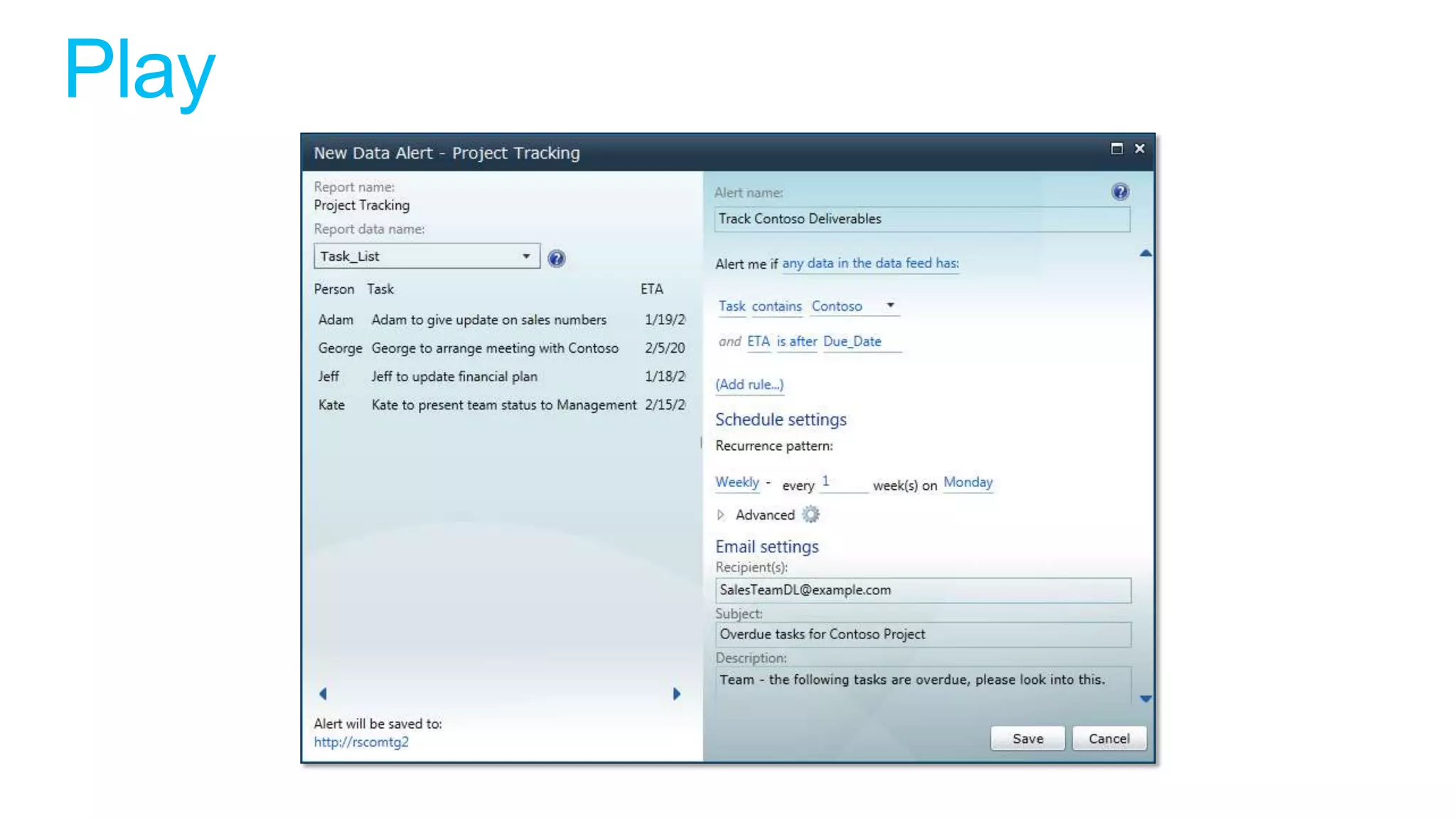The height and width of the screenshot is (819, 1456).
Task: Click the Alert name text field
Action: coord(921,219)
